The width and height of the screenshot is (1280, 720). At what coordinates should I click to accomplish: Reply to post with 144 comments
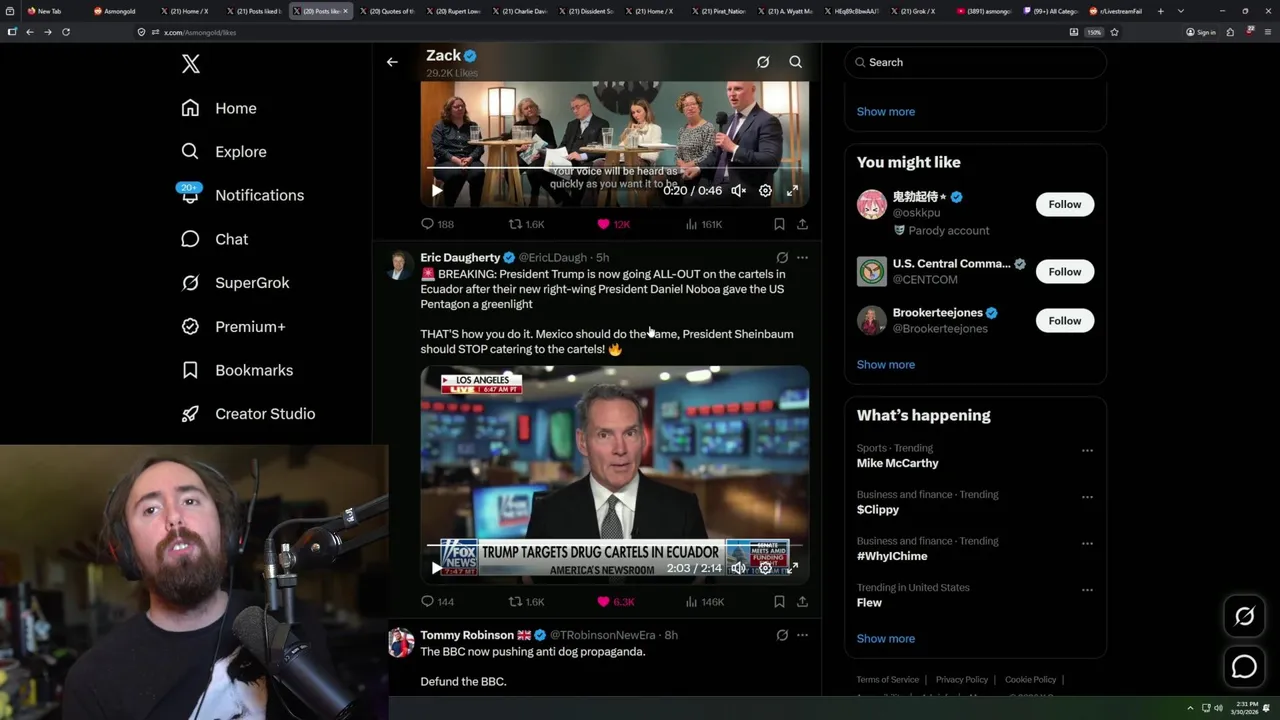click(437, 602)
